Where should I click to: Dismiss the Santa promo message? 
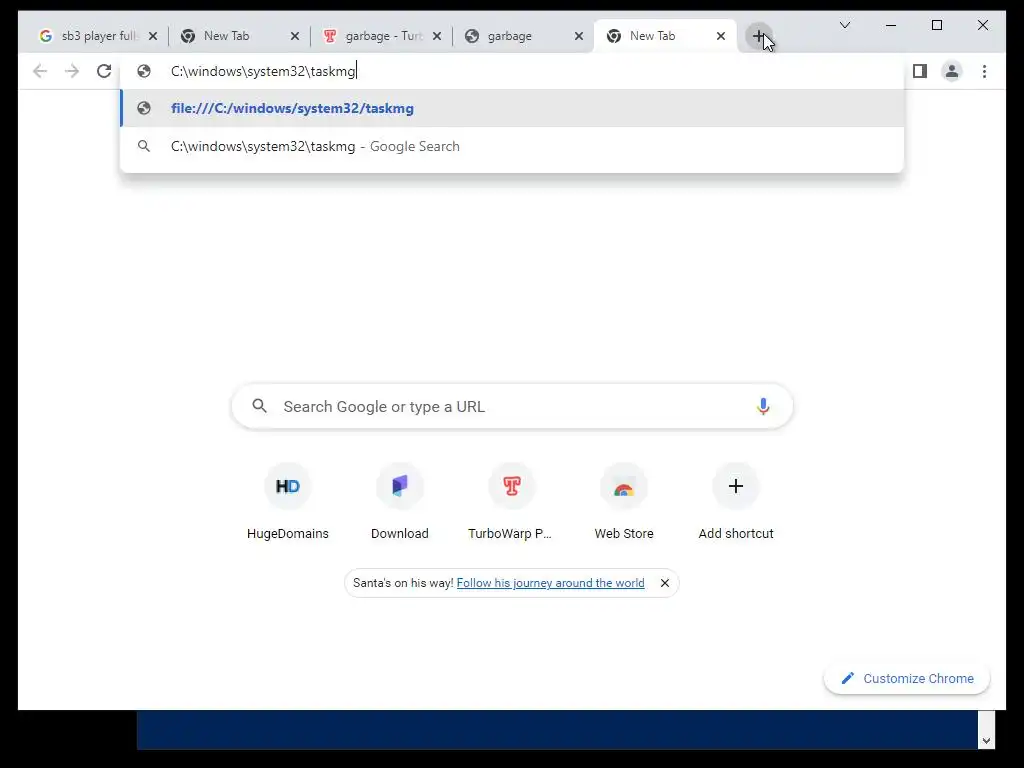pos(665,583)
